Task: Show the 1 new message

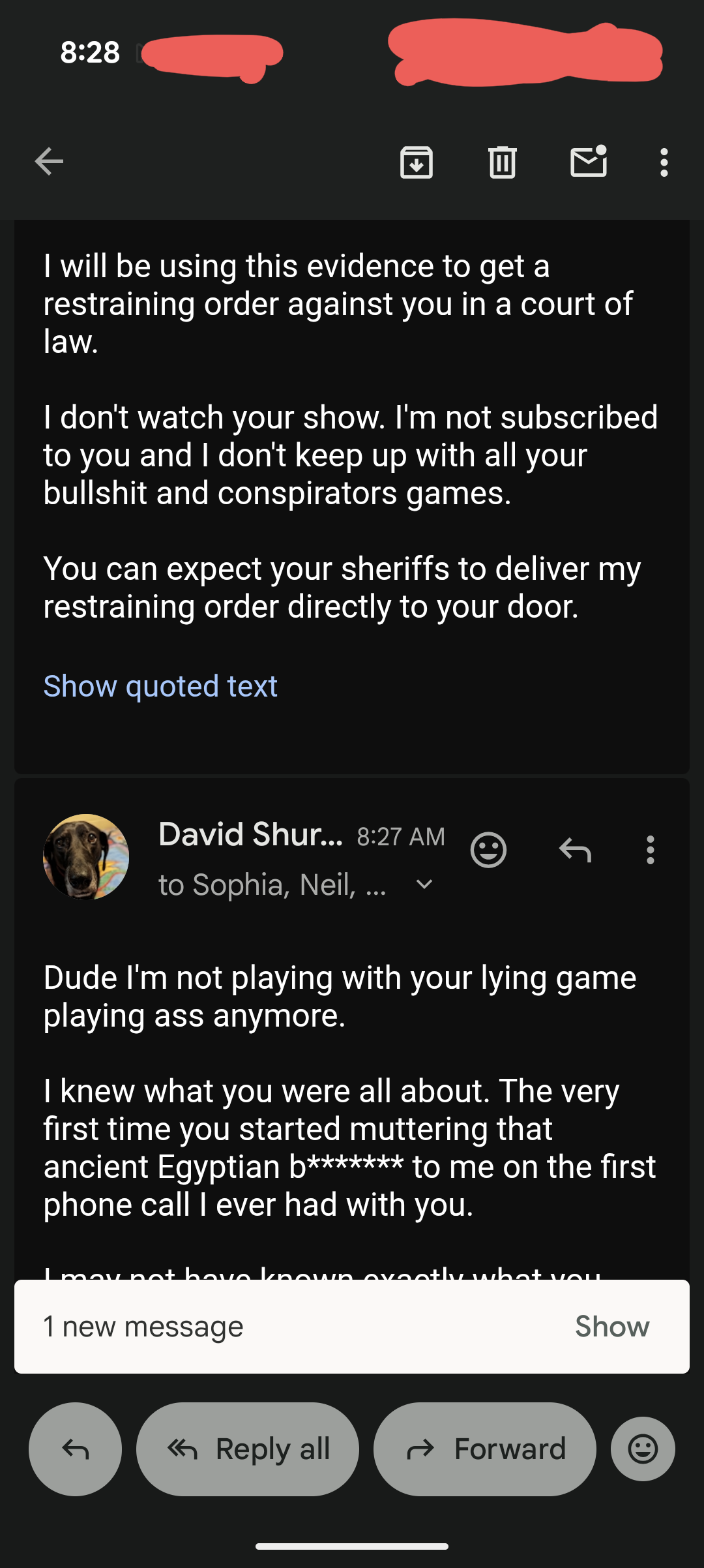Action: (x=611, y=1327)
